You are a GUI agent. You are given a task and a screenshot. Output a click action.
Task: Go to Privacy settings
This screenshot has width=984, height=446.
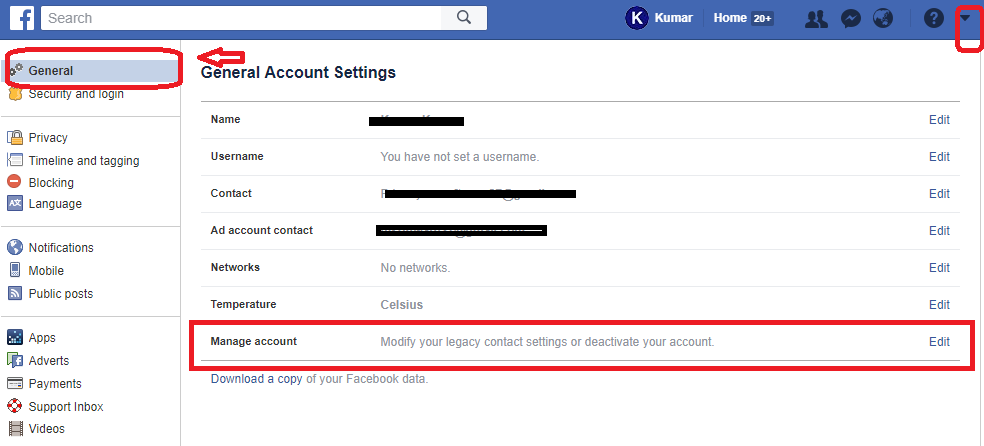tap(48, 138)
